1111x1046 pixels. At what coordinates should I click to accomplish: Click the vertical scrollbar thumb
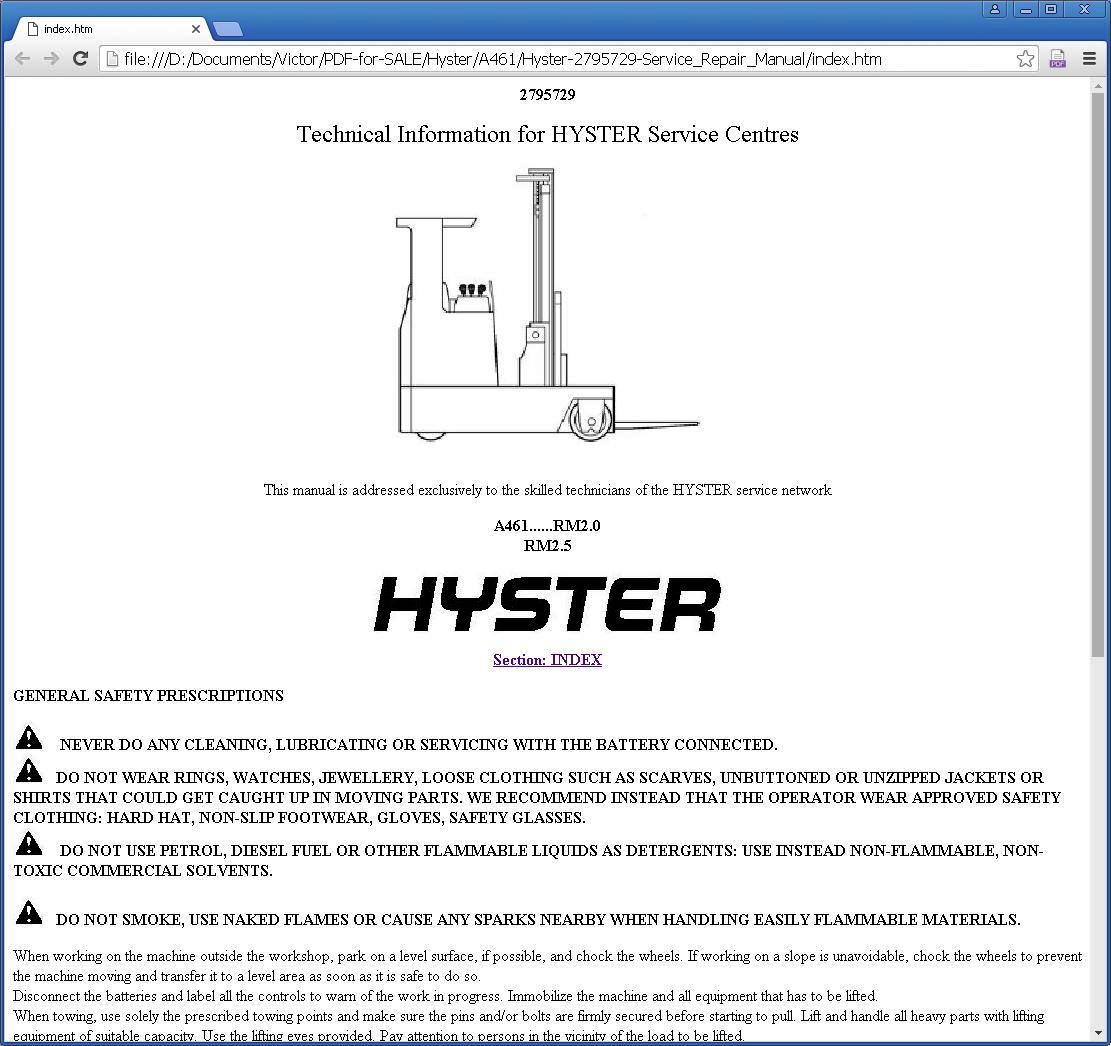[x=1098, y=374]
